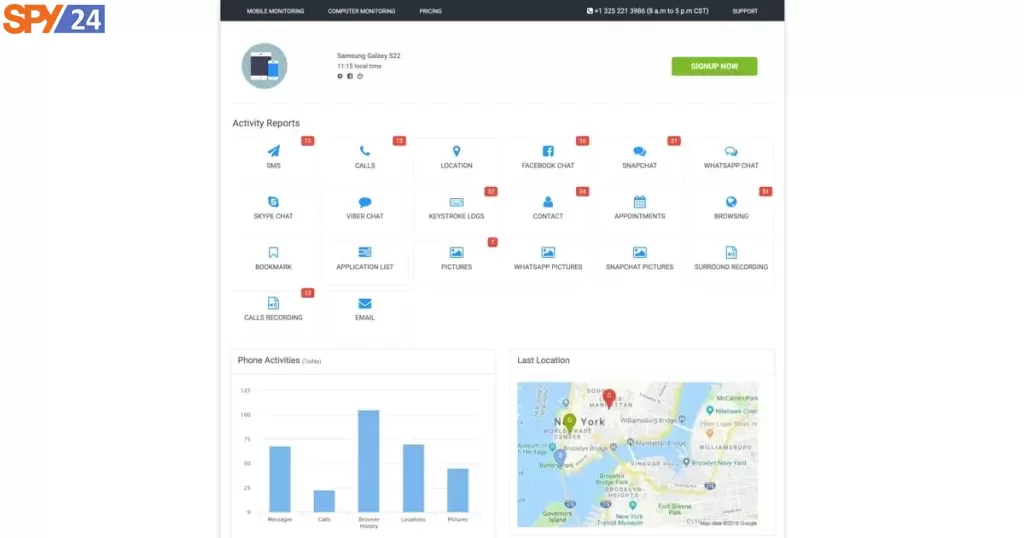Open the Skype Chat report

click(x=274, y=208)
